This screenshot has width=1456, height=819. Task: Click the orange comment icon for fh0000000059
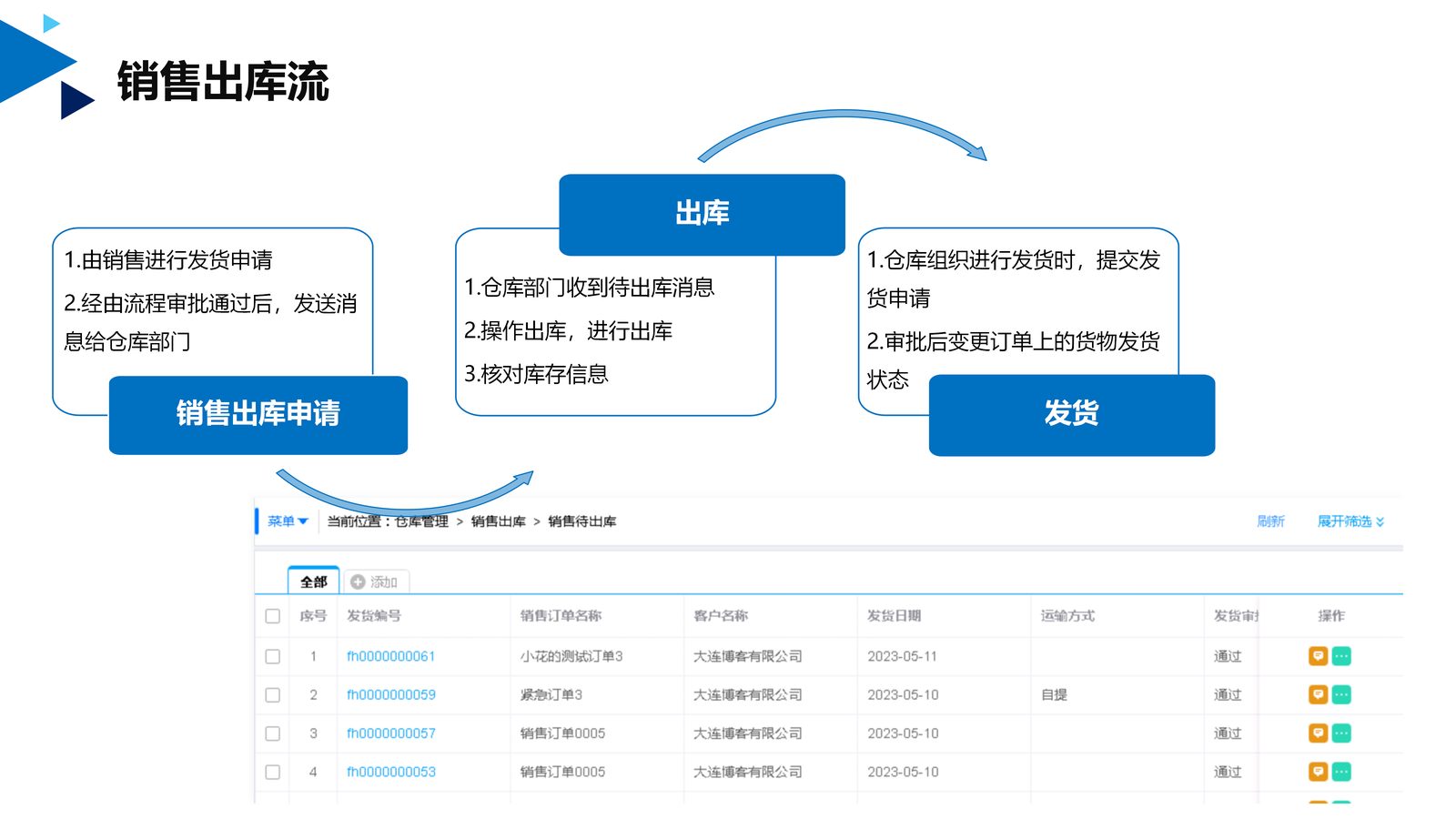(x=1318, y=694)
